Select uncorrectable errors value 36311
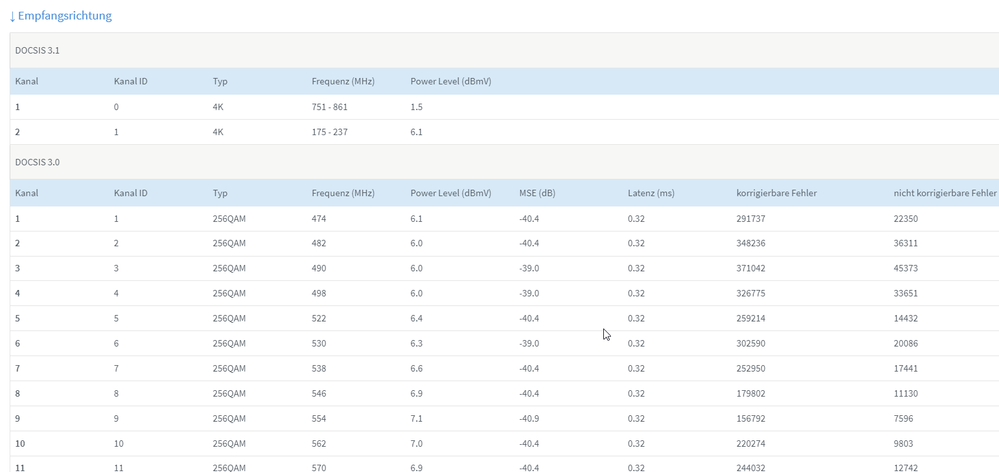This screenshot has height=472, width=999. pyautogui.click(x=906, y=243)
